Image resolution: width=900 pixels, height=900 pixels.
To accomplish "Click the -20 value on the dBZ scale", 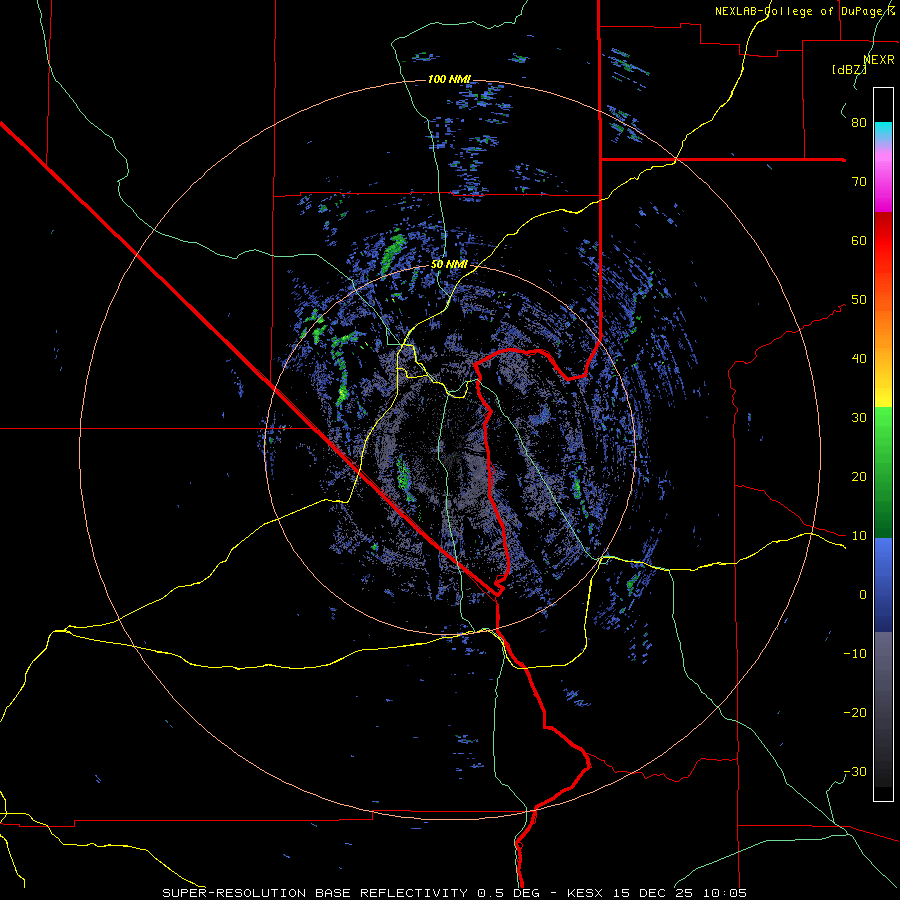I will click(x=855, y=712).
